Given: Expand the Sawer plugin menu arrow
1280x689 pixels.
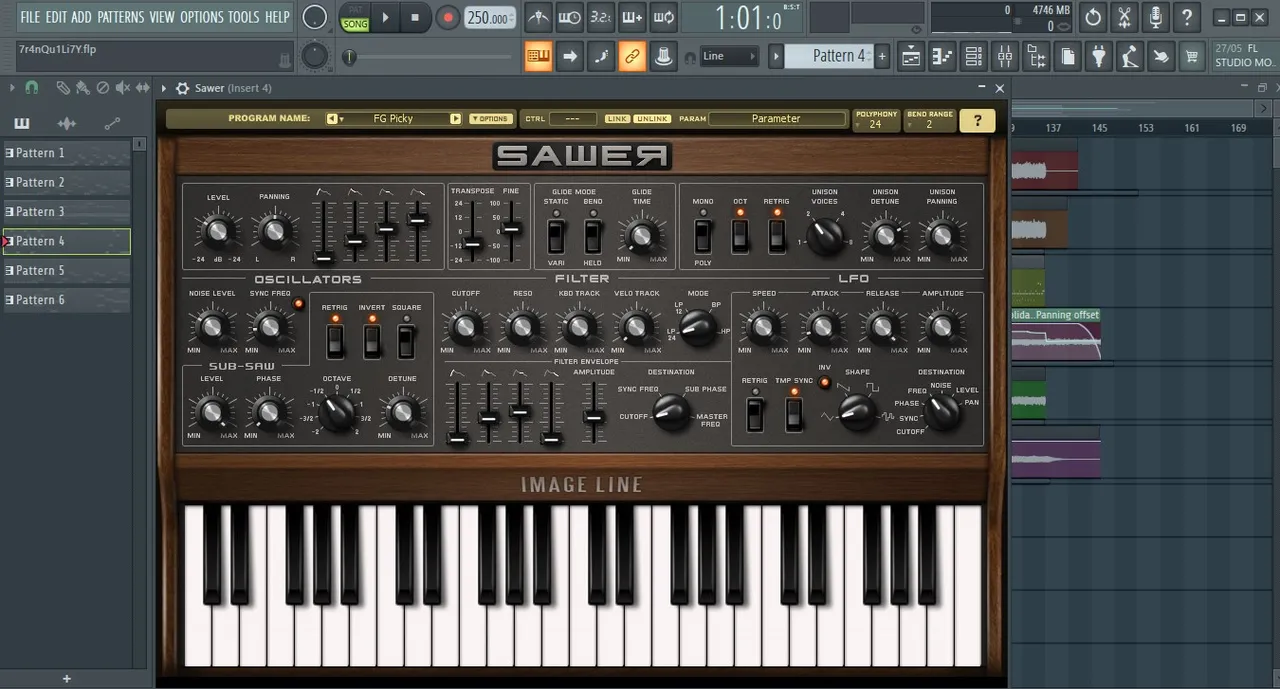Looking at the screenshot, I should [164, 88].
